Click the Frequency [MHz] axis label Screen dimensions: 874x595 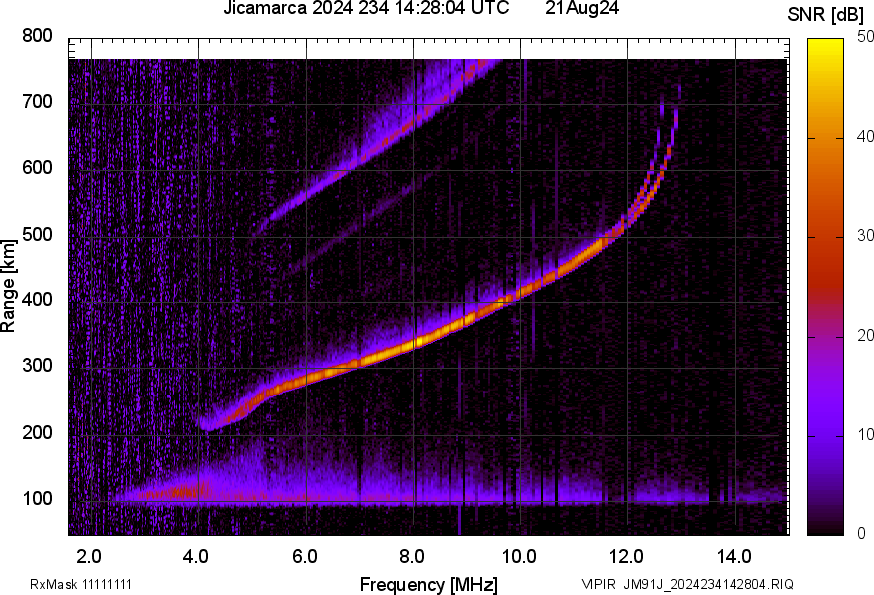[429, 584]
